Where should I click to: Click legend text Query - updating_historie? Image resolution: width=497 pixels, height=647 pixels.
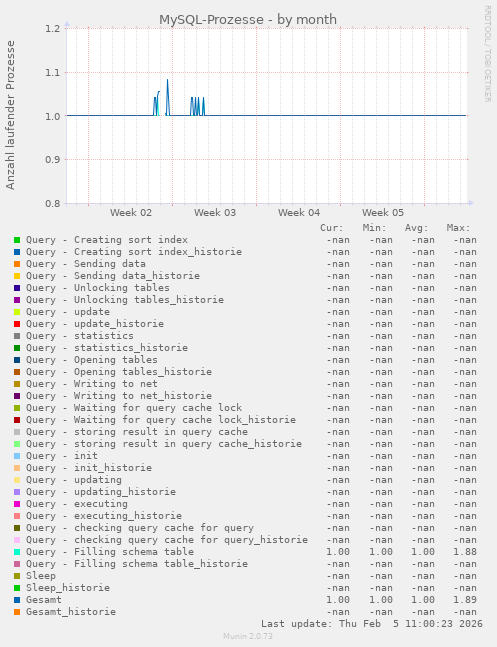click(x=101, y=492)
